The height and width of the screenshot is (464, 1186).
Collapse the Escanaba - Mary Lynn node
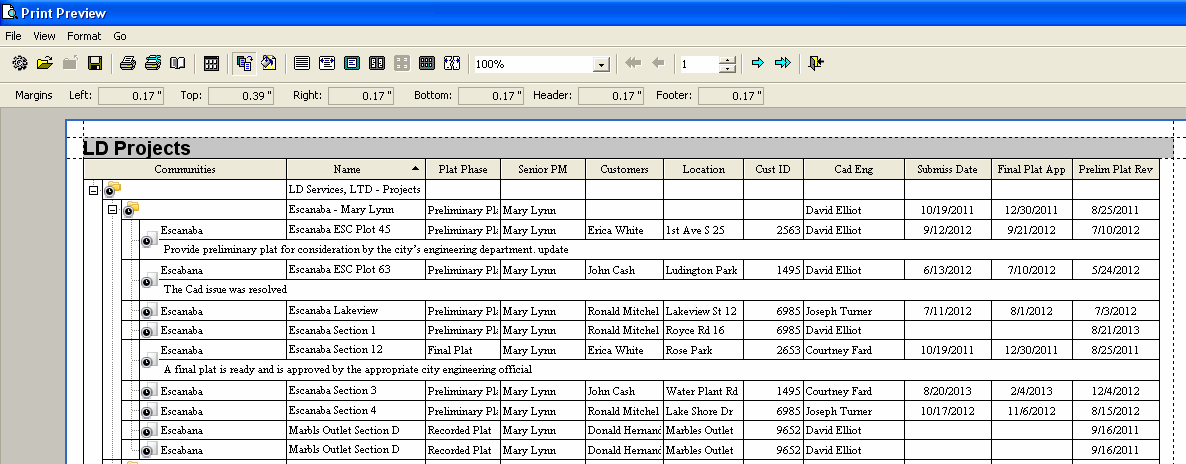113,210
